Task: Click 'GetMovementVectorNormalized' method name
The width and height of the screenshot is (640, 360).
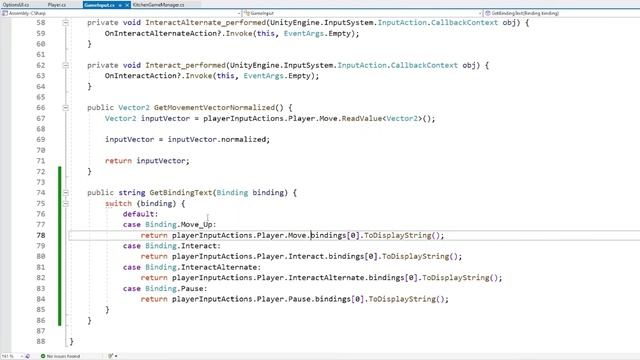Action: tap(214, 108)
